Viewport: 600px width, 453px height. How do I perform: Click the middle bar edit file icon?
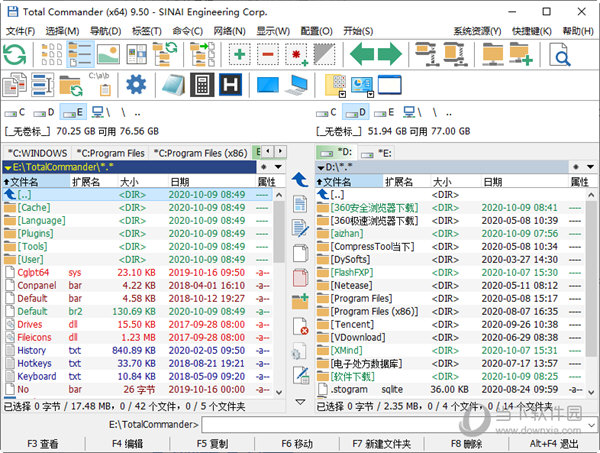(x=300, y=228)
